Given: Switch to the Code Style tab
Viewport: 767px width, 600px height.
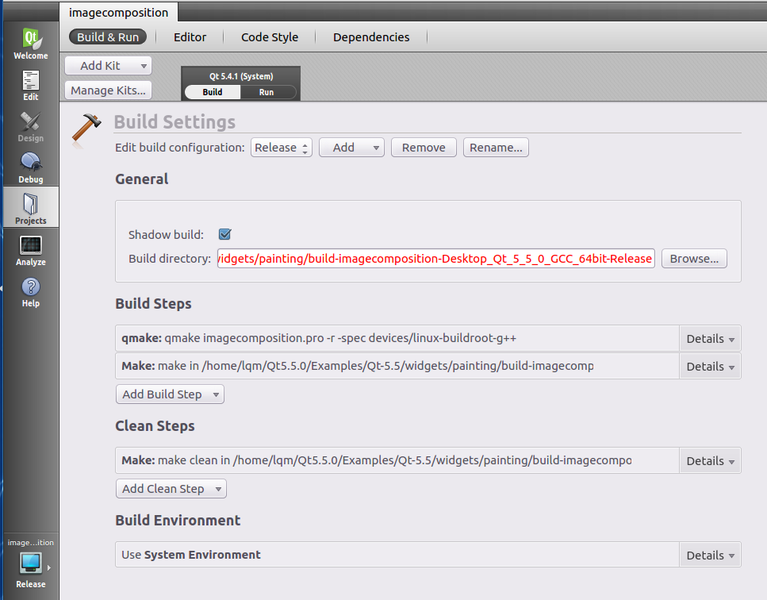Looking at the screenshot, I should [269, 37].
